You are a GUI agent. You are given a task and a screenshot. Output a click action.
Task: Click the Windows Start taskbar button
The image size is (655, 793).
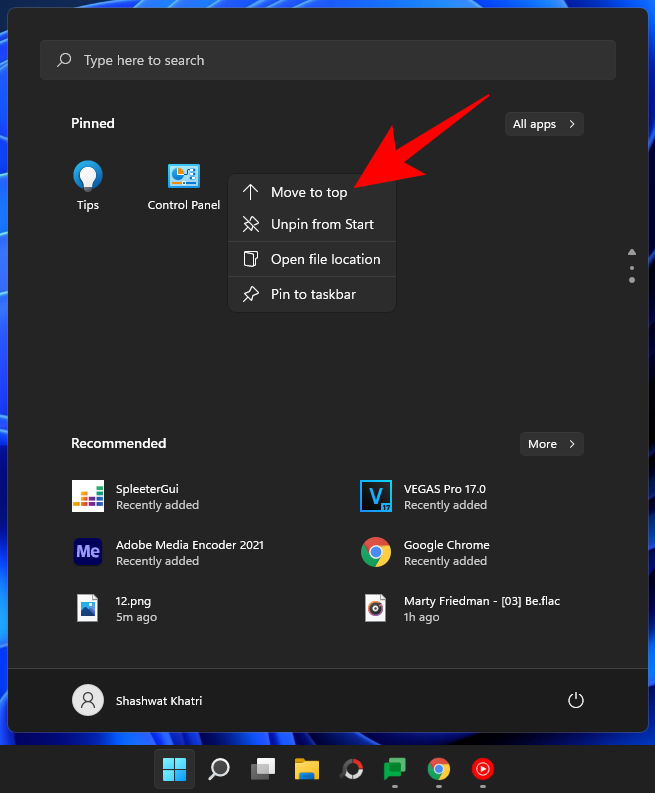pyautogui.click(x=174, y=769)
